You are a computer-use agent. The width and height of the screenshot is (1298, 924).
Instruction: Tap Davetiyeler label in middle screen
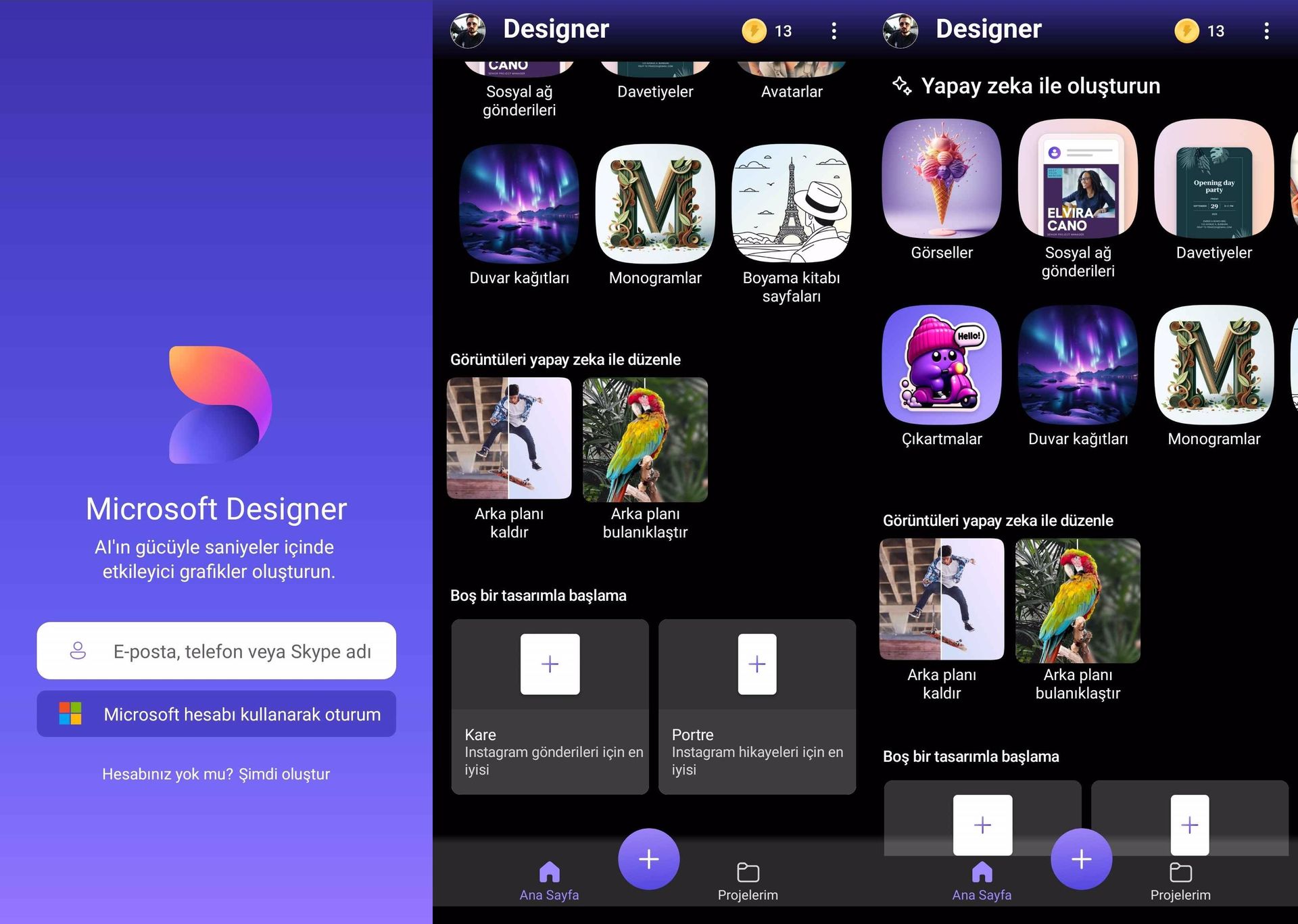(x=655, y=92)
